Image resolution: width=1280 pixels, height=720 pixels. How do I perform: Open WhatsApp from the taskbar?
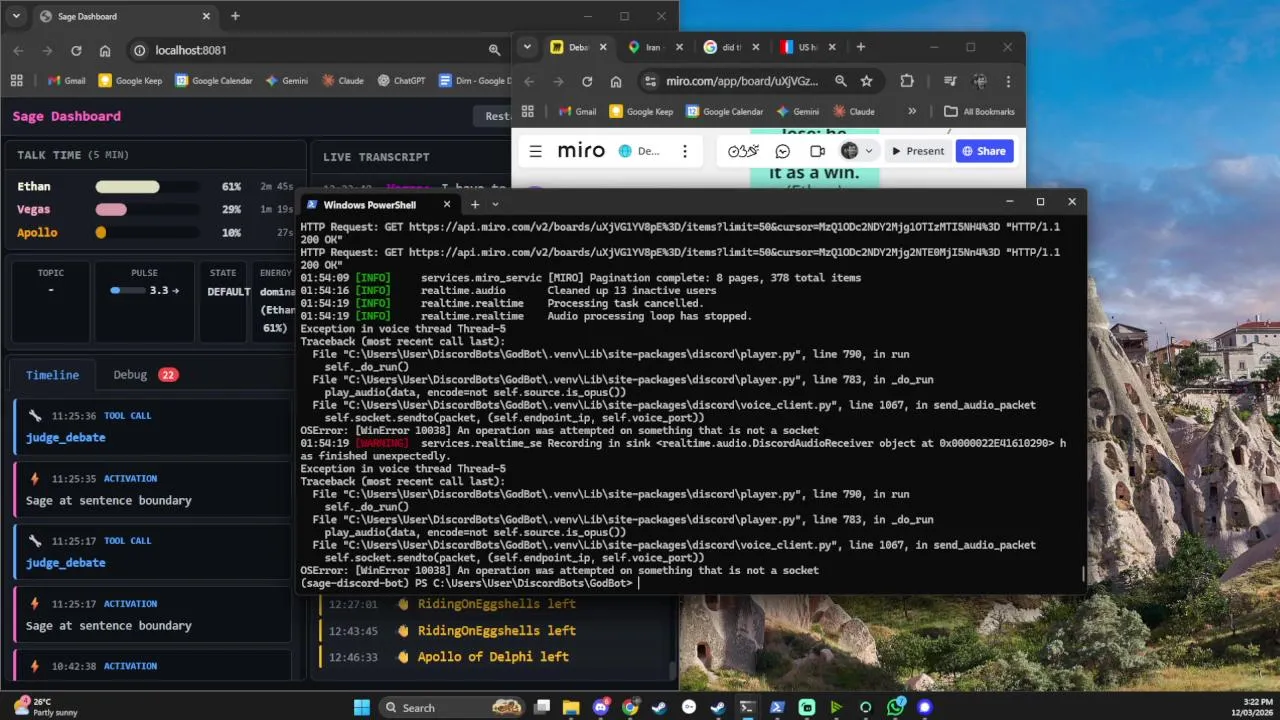click(x=895, y=707)
